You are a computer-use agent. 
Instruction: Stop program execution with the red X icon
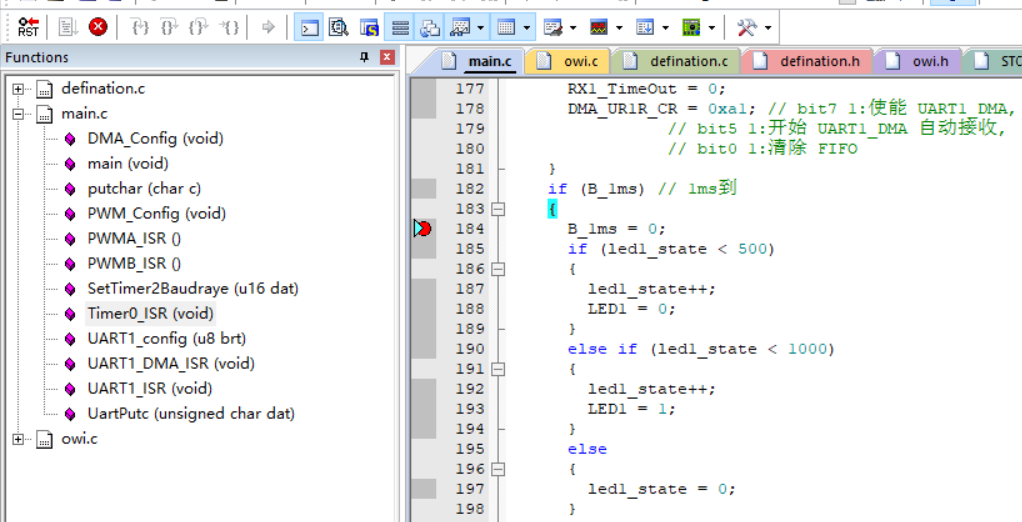98,27
